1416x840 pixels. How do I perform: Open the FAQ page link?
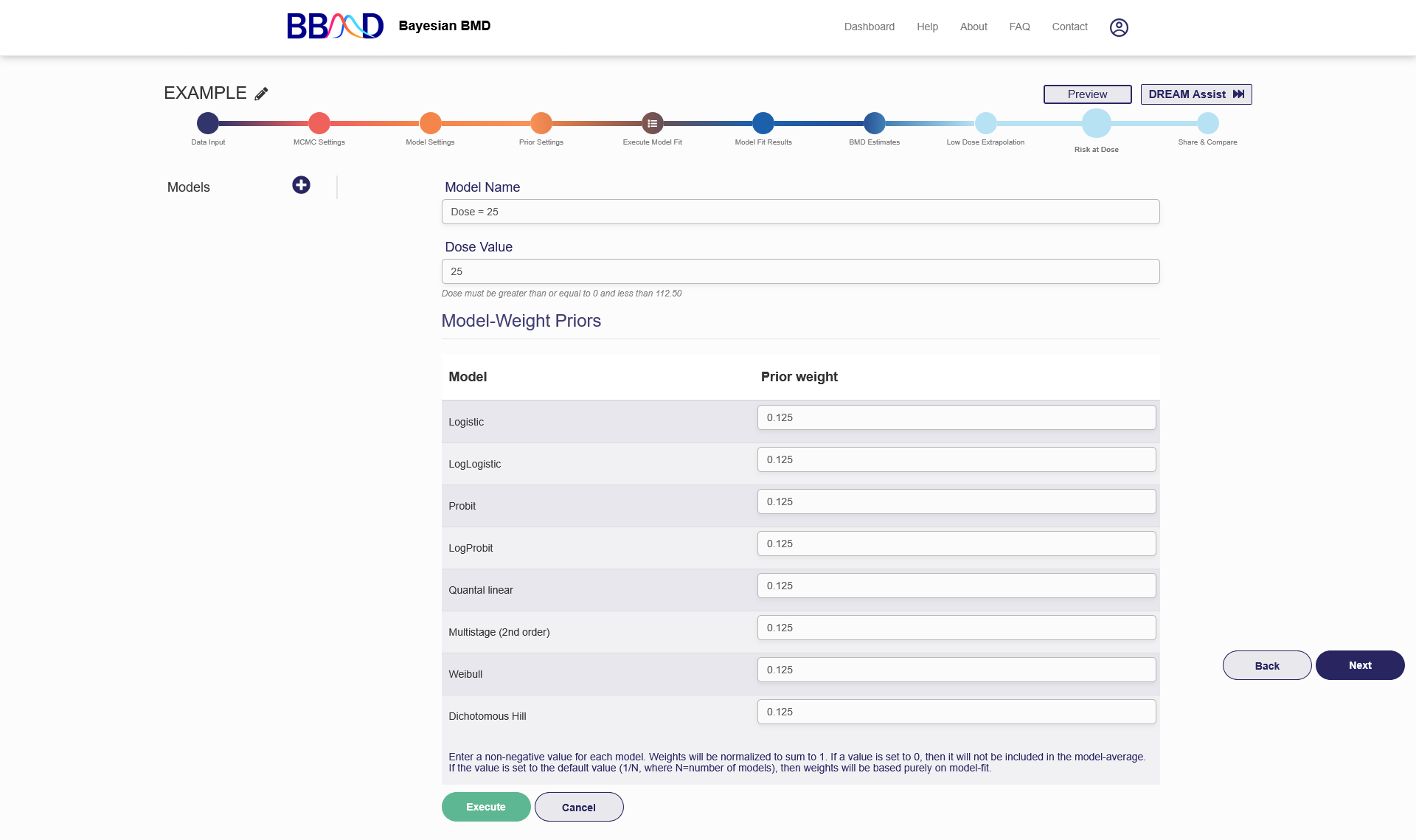click(x=1019, y=27)
